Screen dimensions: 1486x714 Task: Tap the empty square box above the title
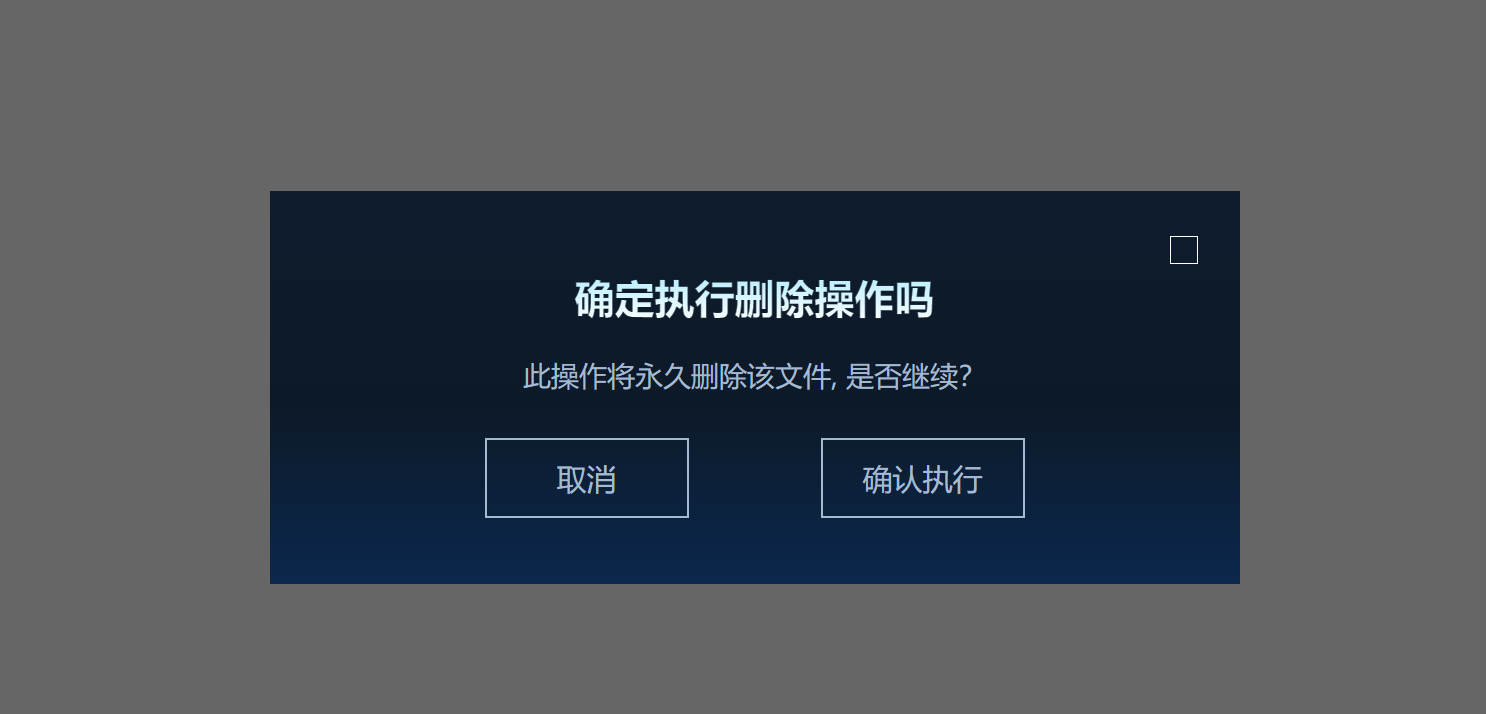pos(1184,250)
